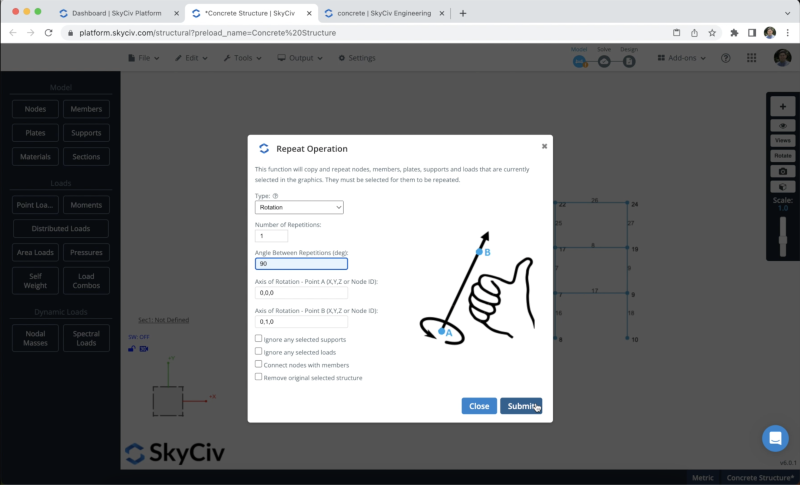Click the Metric units label in status bar
800x485 pixels.
tap(703, 478)
